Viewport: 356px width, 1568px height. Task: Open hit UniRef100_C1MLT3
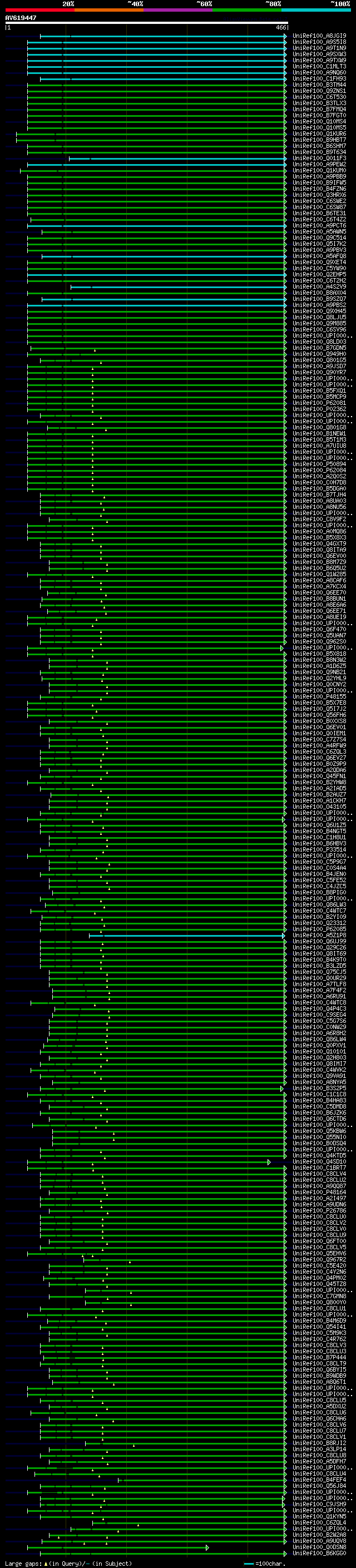[319, 66]
